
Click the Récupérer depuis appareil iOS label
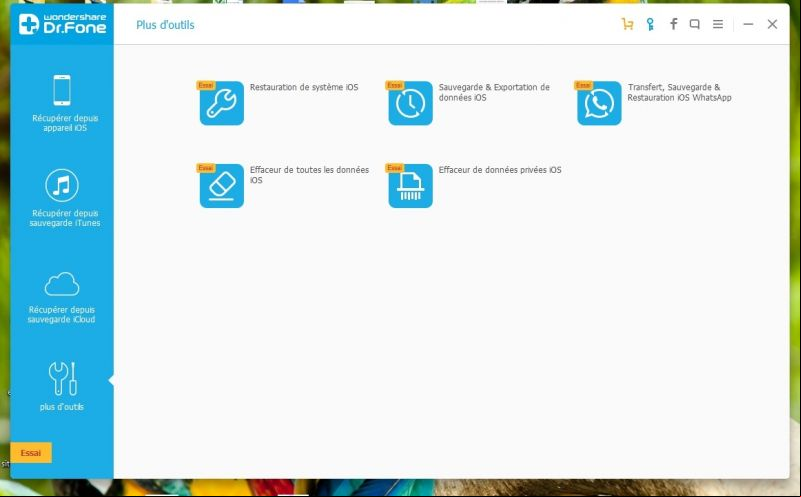click(x=65, y=123)
